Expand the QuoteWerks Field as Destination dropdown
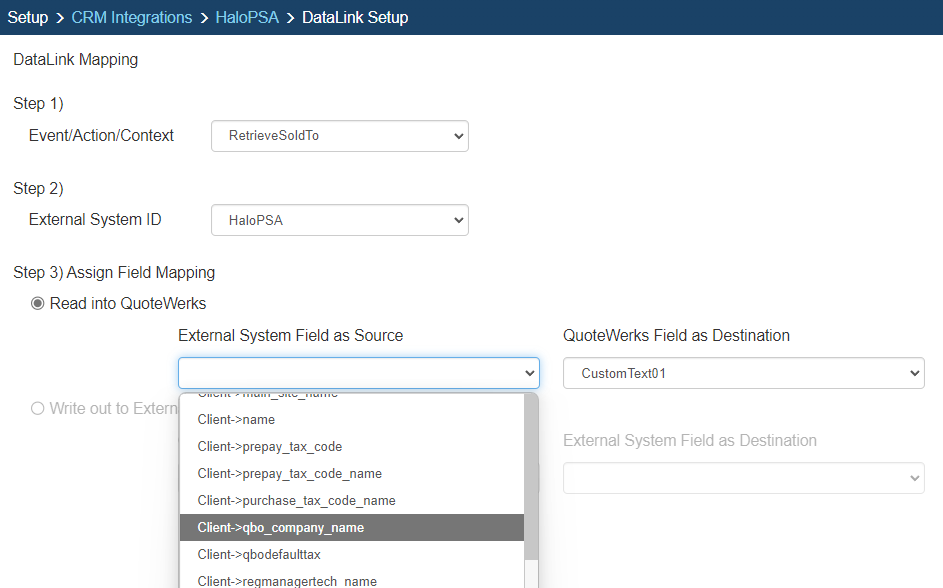 point(743,373)
